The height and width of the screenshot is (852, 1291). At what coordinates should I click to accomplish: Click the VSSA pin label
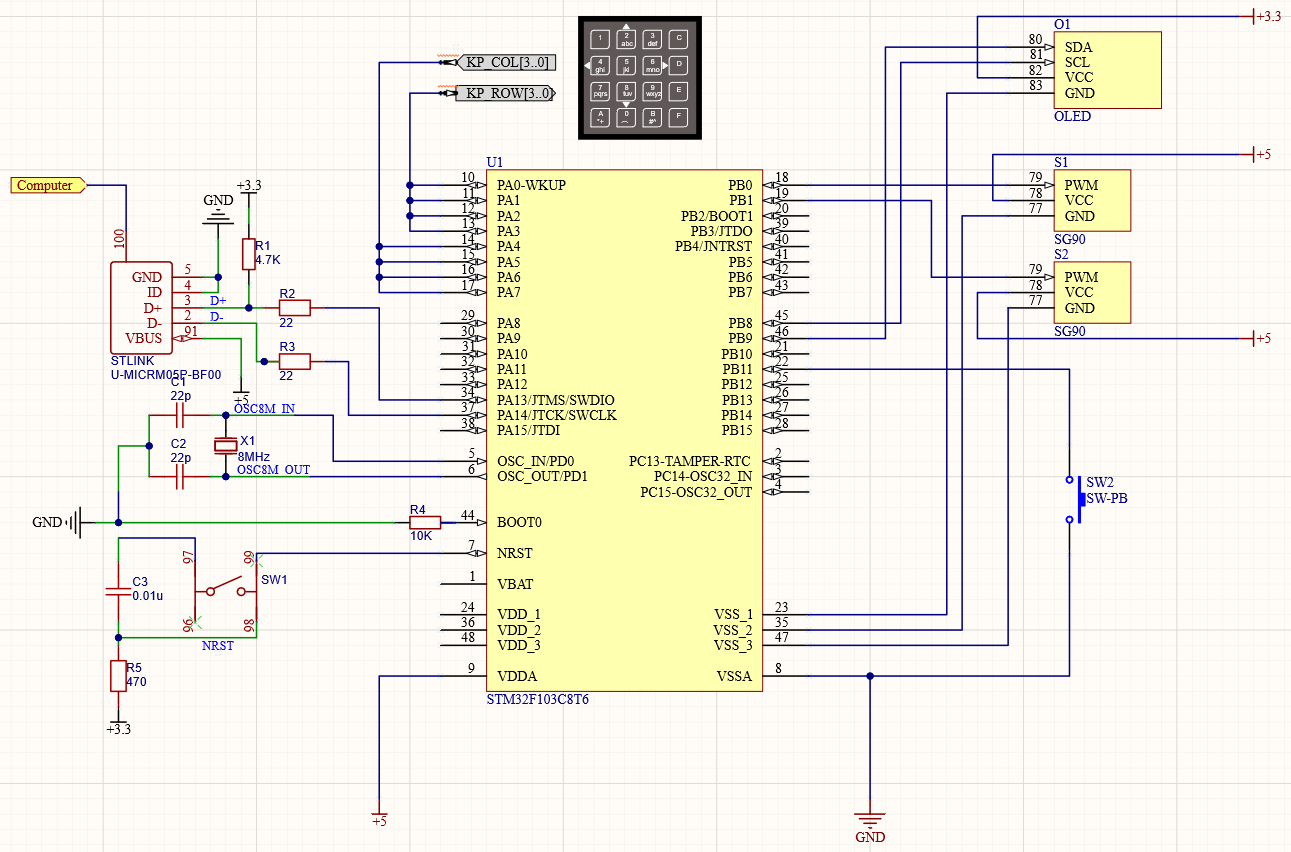[735, 676]
